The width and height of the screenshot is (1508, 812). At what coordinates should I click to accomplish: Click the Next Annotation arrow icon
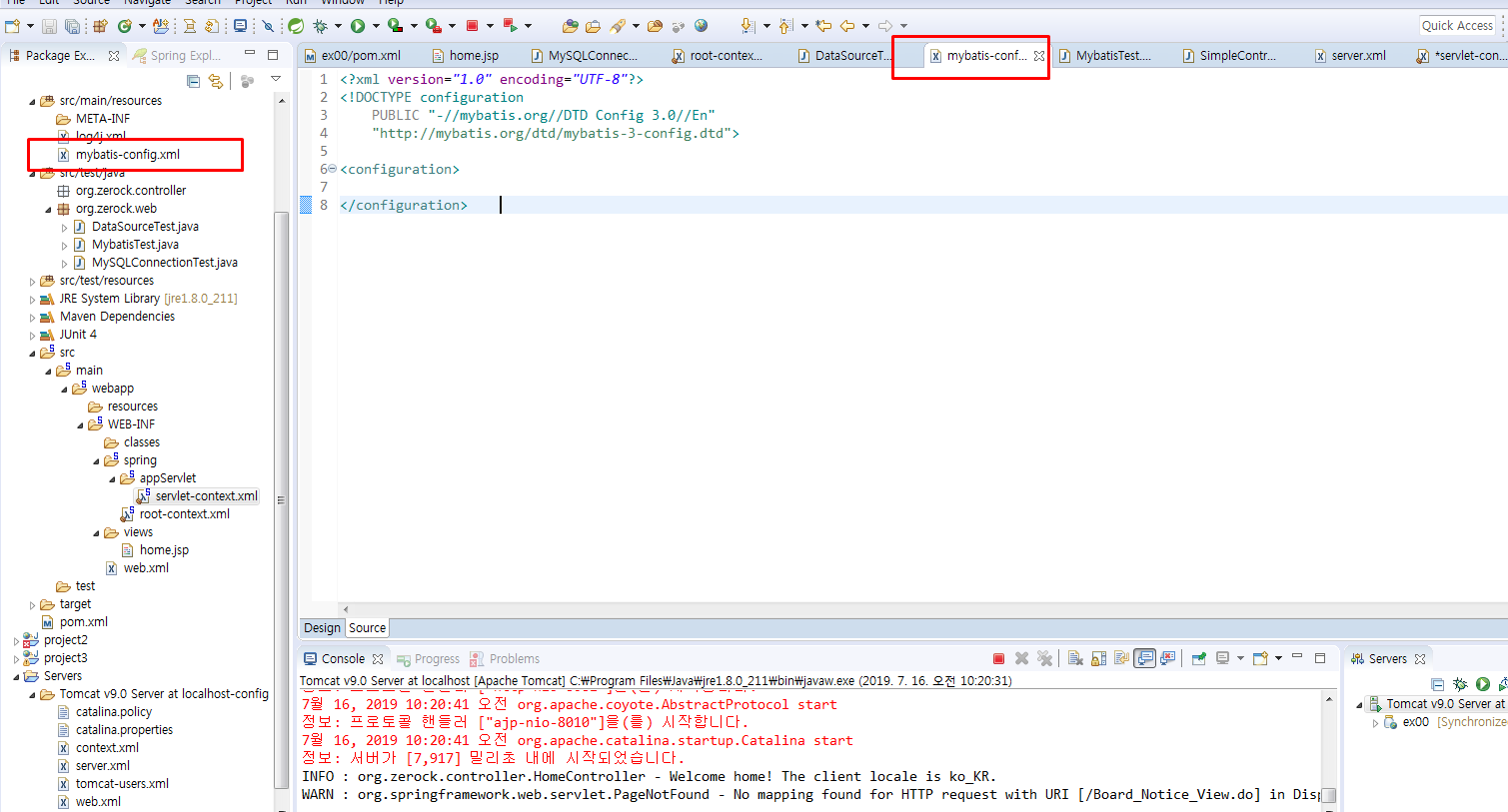[748, 26]
